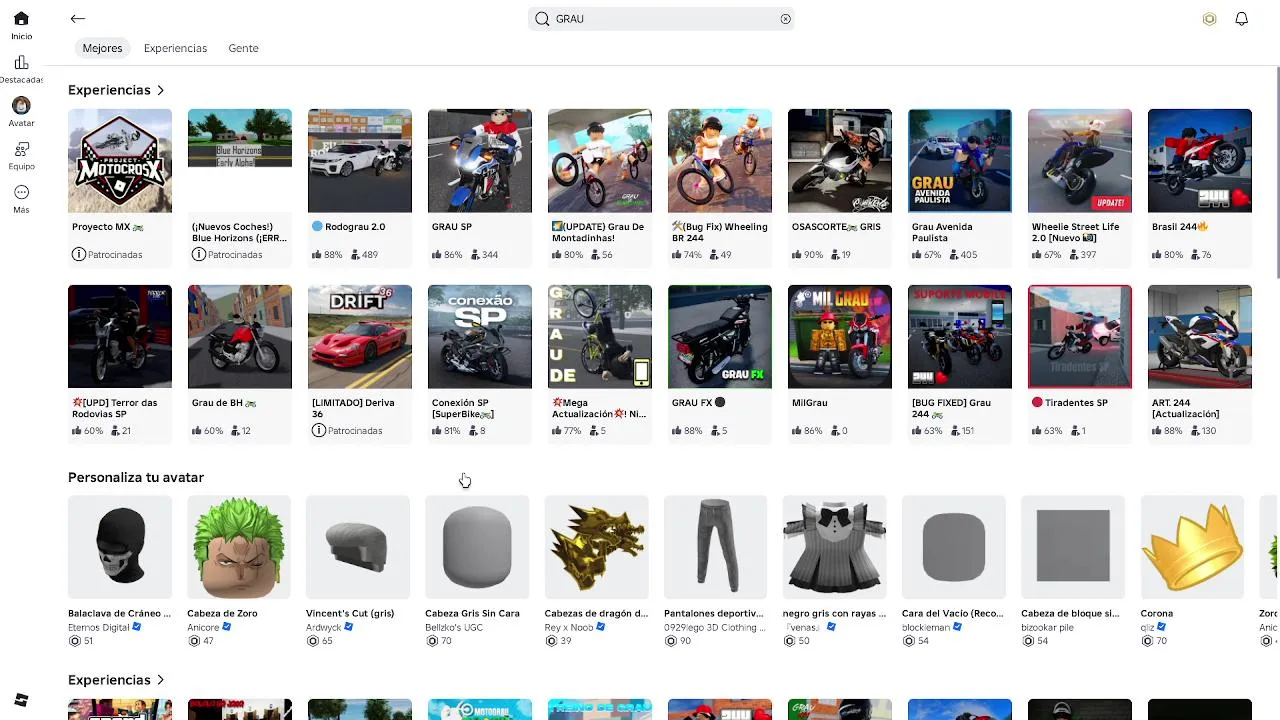Switch to the Mejores tab
Viewport: 1280px width, 720px height.
[102, 48]
